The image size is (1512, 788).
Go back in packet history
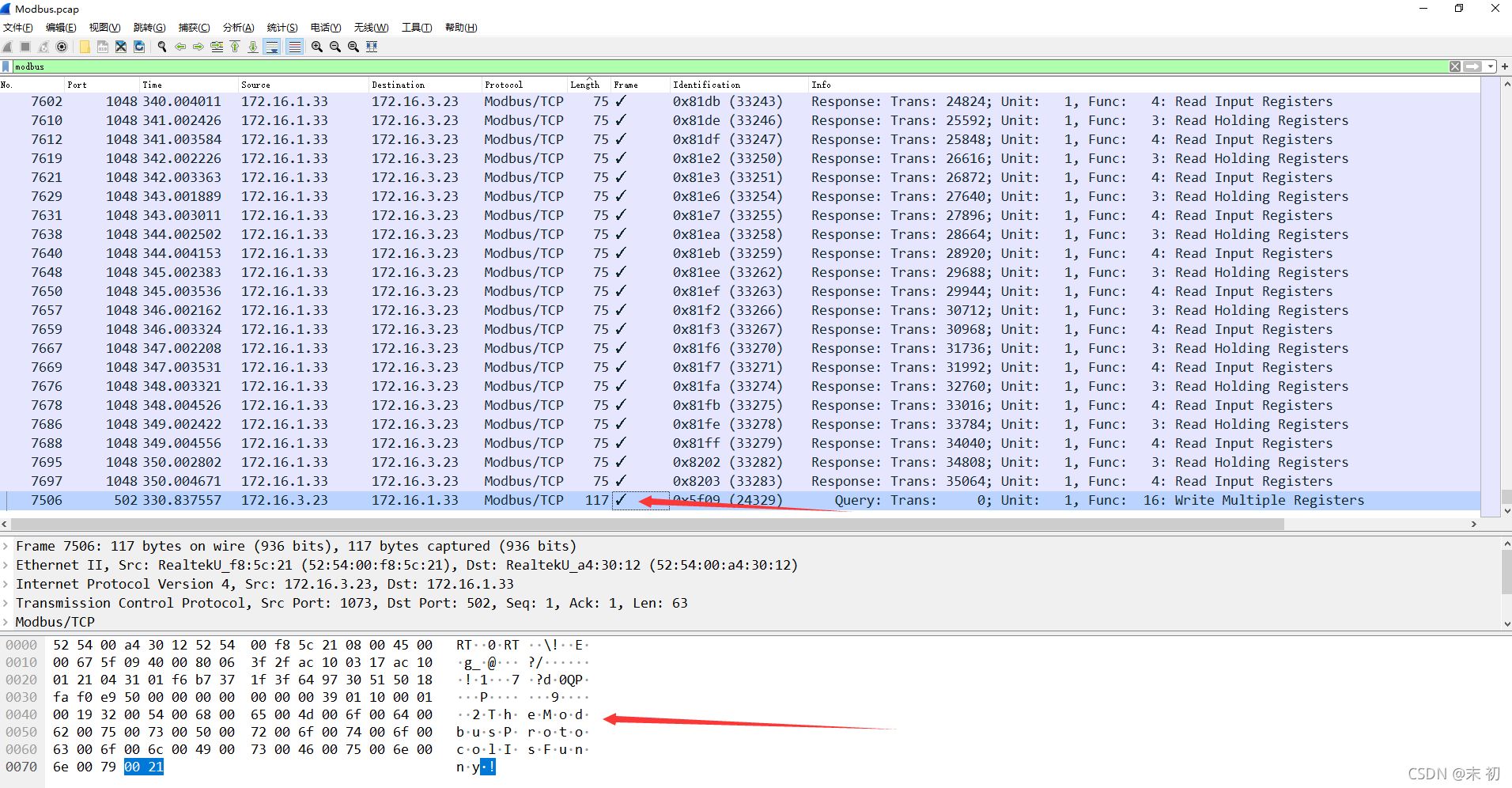point(180,47)
